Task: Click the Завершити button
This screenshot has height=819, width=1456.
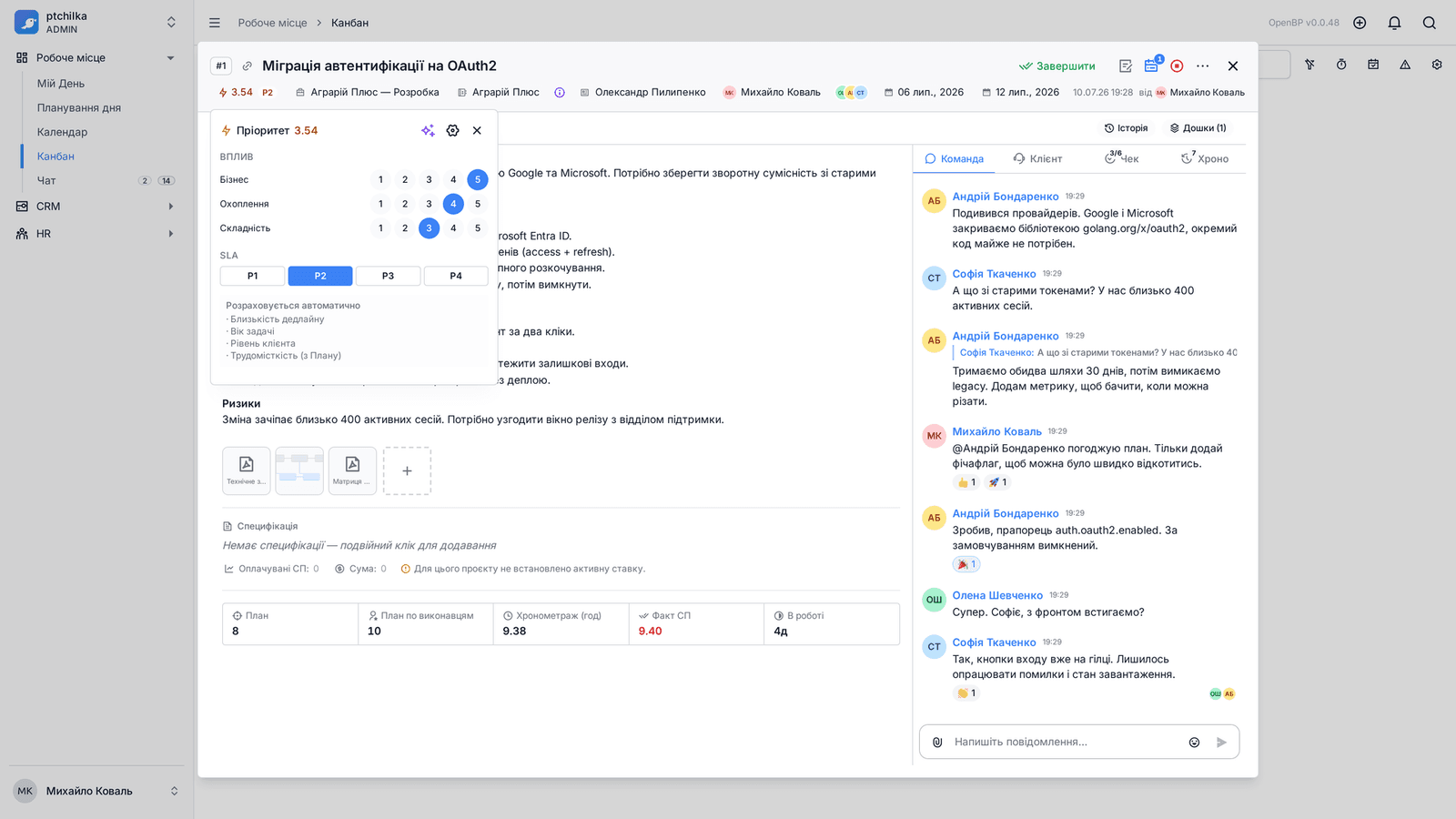Action: click(1057, 66)
